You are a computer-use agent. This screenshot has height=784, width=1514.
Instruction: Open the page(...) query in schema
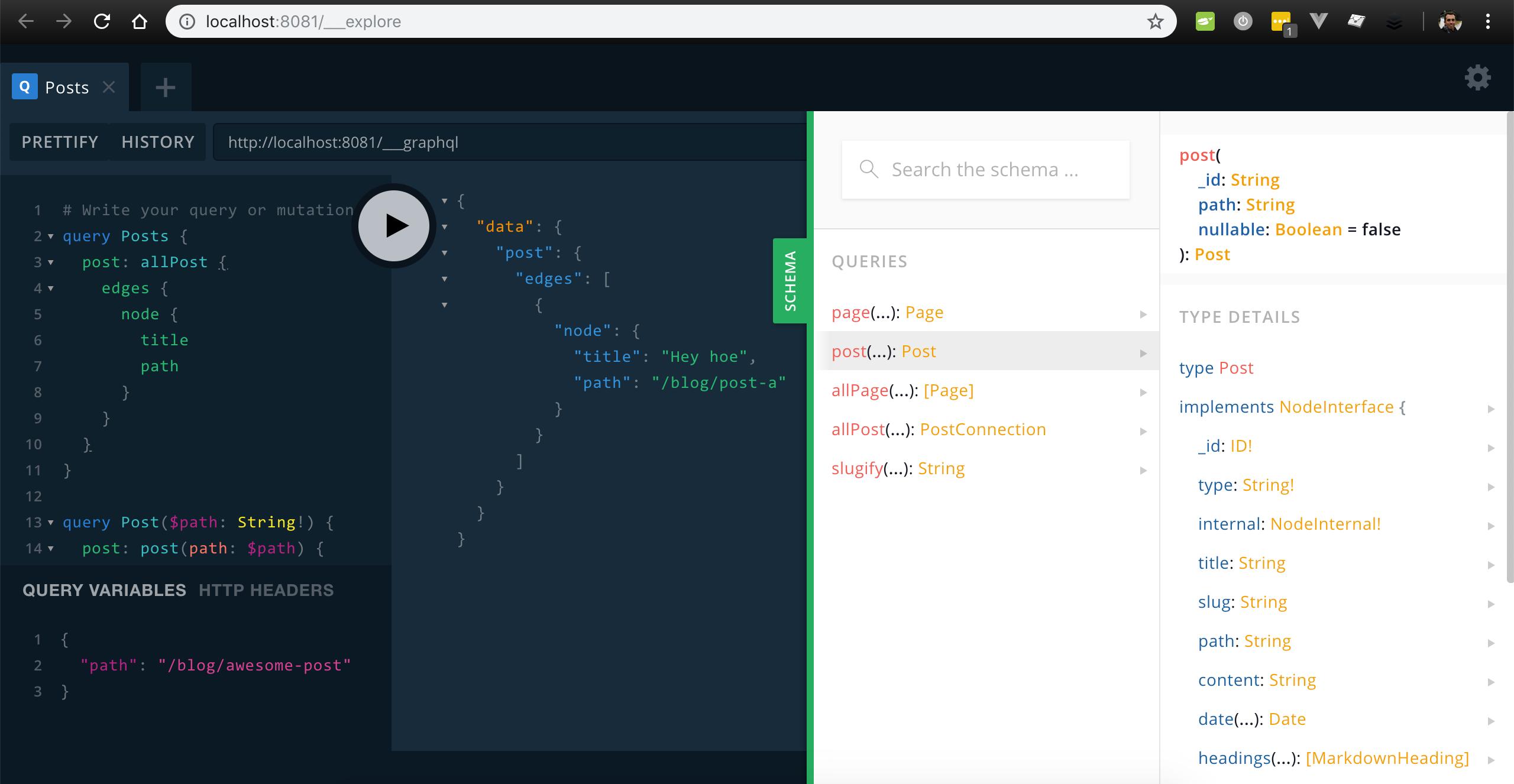(x=986, y=312)
